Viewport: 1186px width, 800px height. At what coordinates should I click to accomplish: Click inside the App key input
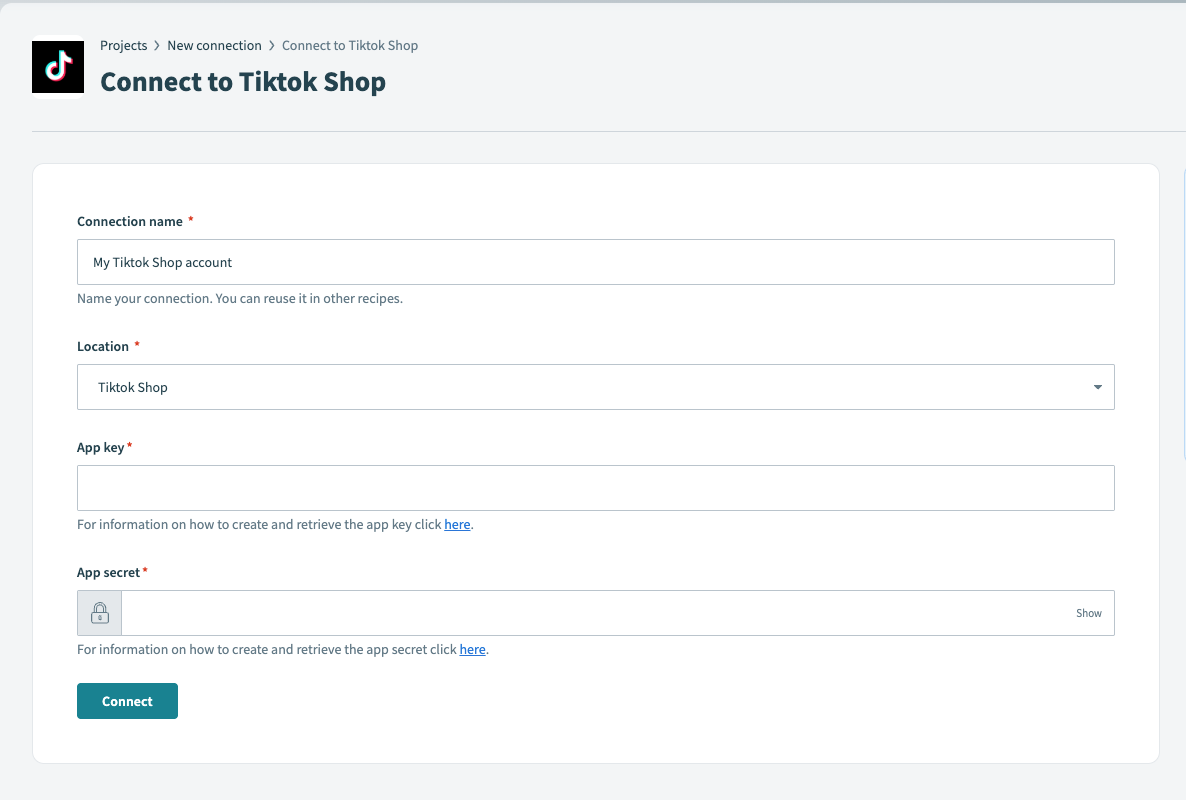(x=595, y=488)
